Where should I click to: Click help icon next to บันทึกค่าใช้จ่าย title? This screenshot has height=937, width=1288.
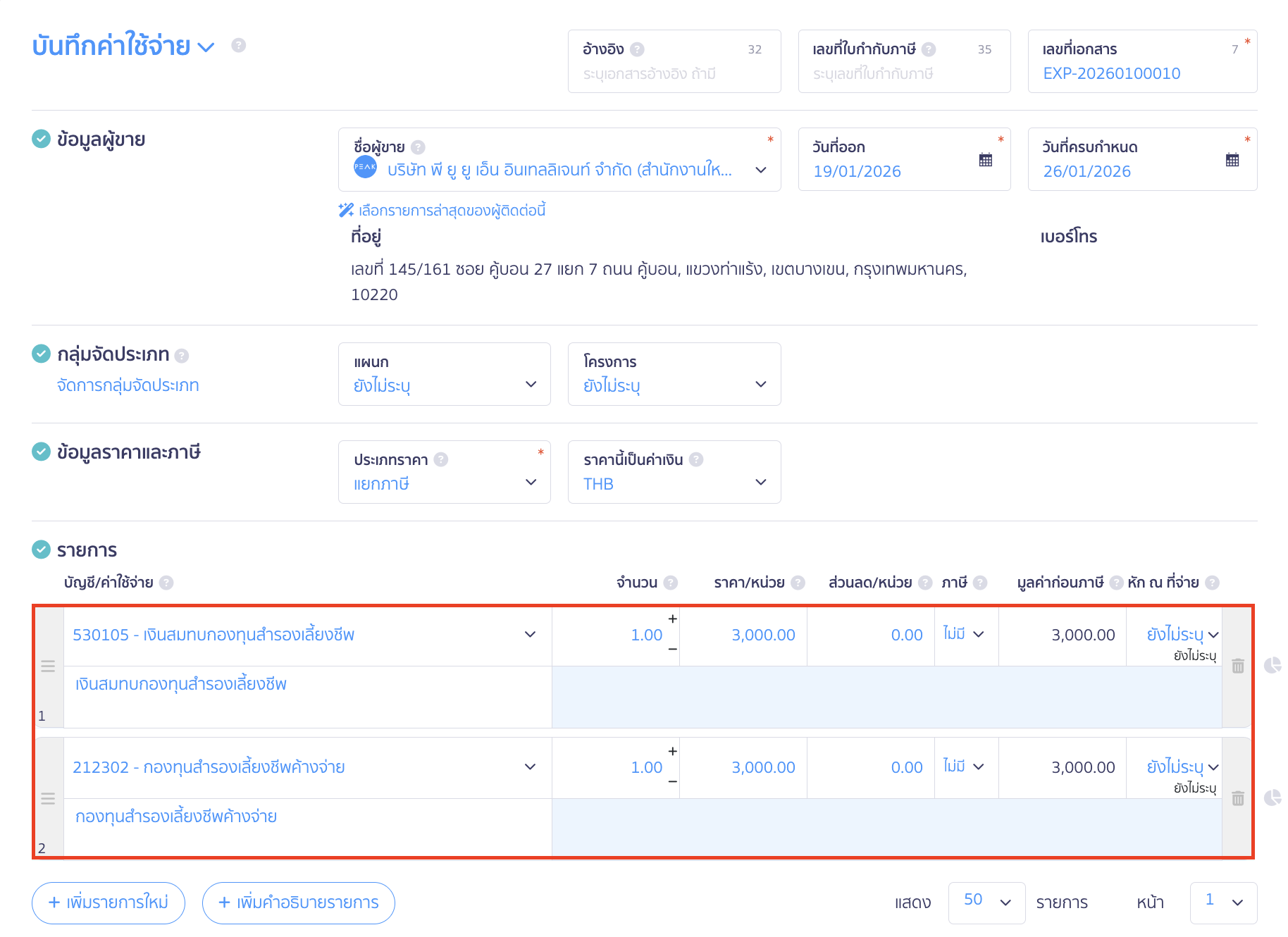(239, 45)
